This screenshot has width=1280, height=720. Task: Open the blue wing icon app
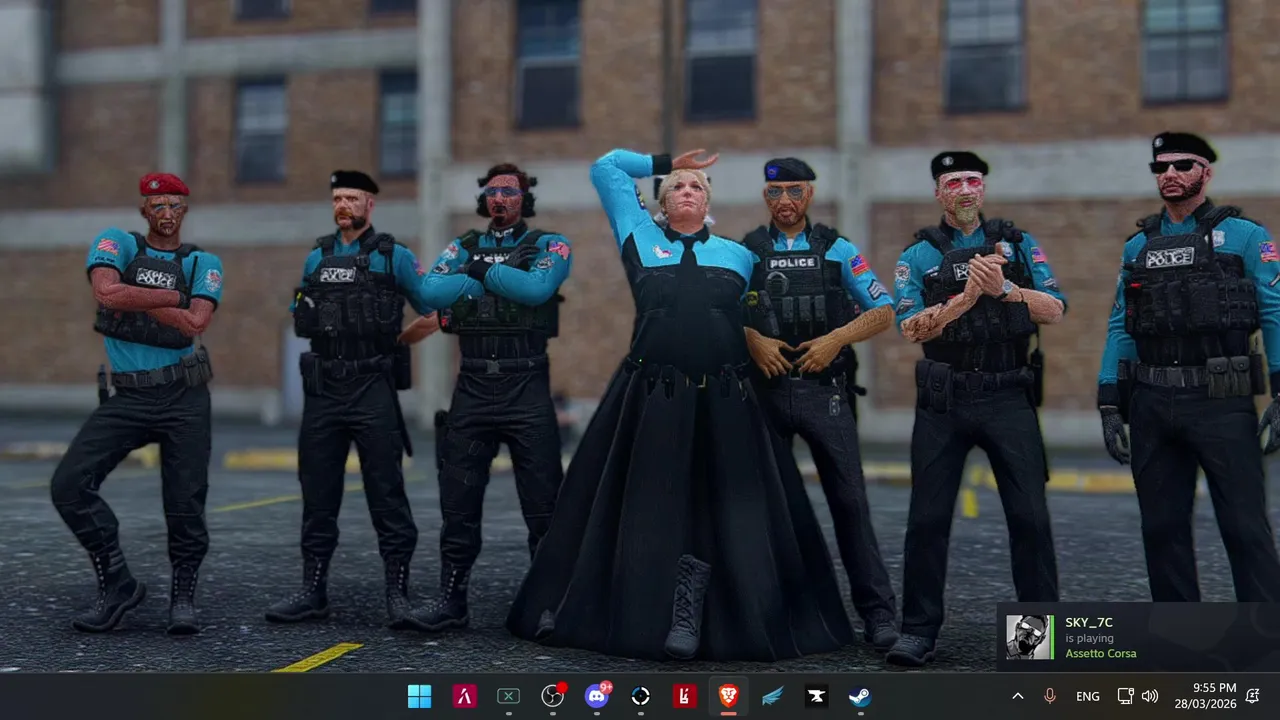[x=773, y=697]
